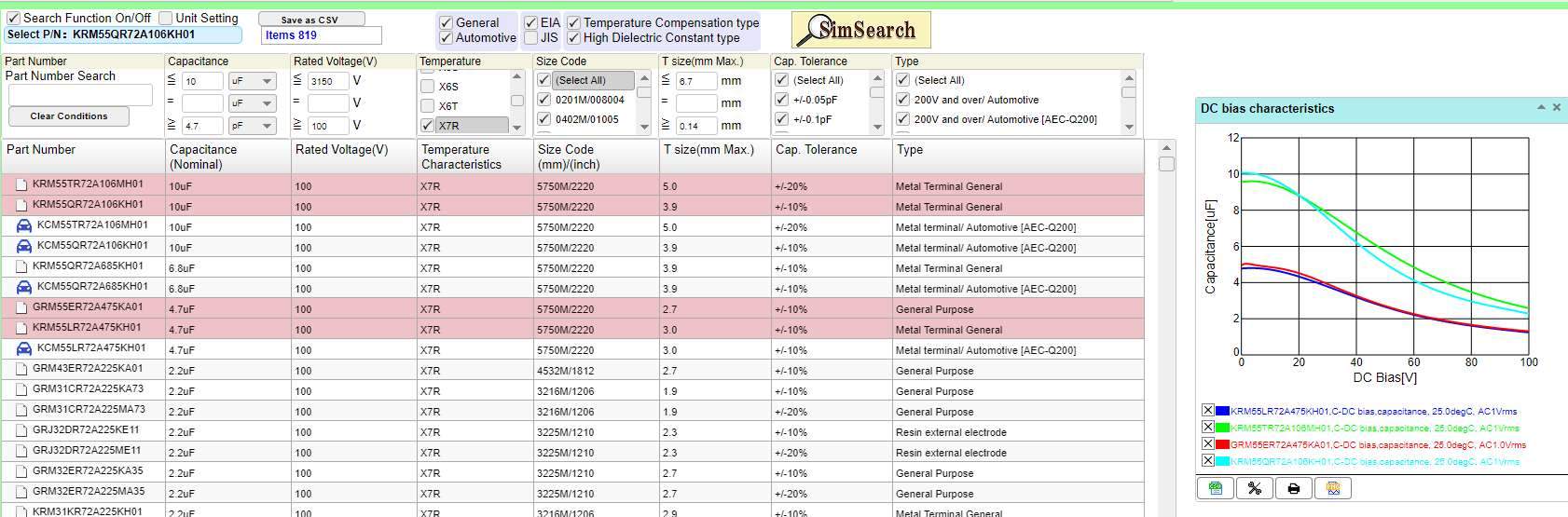Click car icon beside KCM55TR72A106MH01
The width and height of the screenshot is (1568, 517).
point(24,225)
